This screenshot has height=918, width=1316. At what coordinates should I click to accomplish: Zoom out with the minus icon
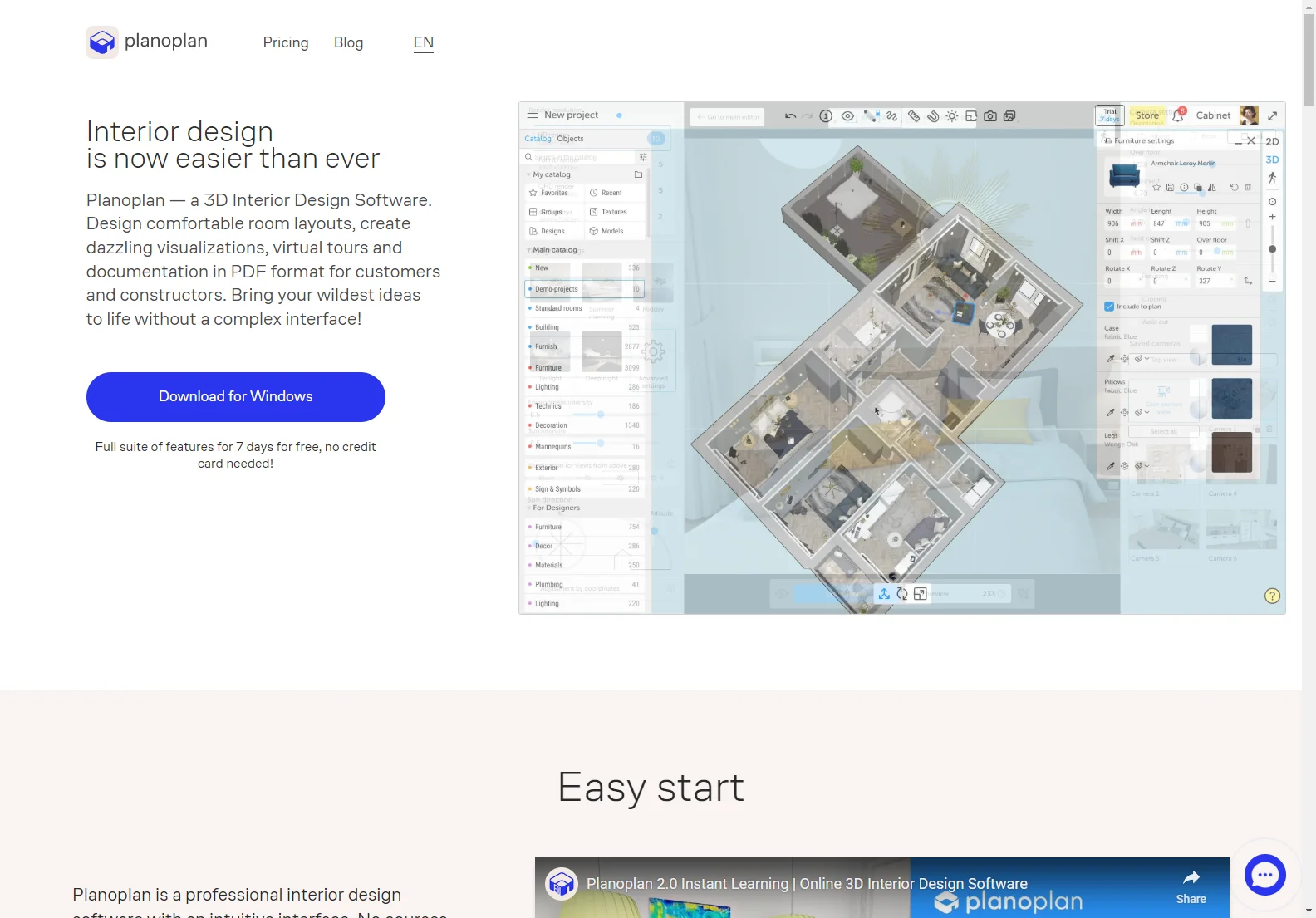(1272, 282)
